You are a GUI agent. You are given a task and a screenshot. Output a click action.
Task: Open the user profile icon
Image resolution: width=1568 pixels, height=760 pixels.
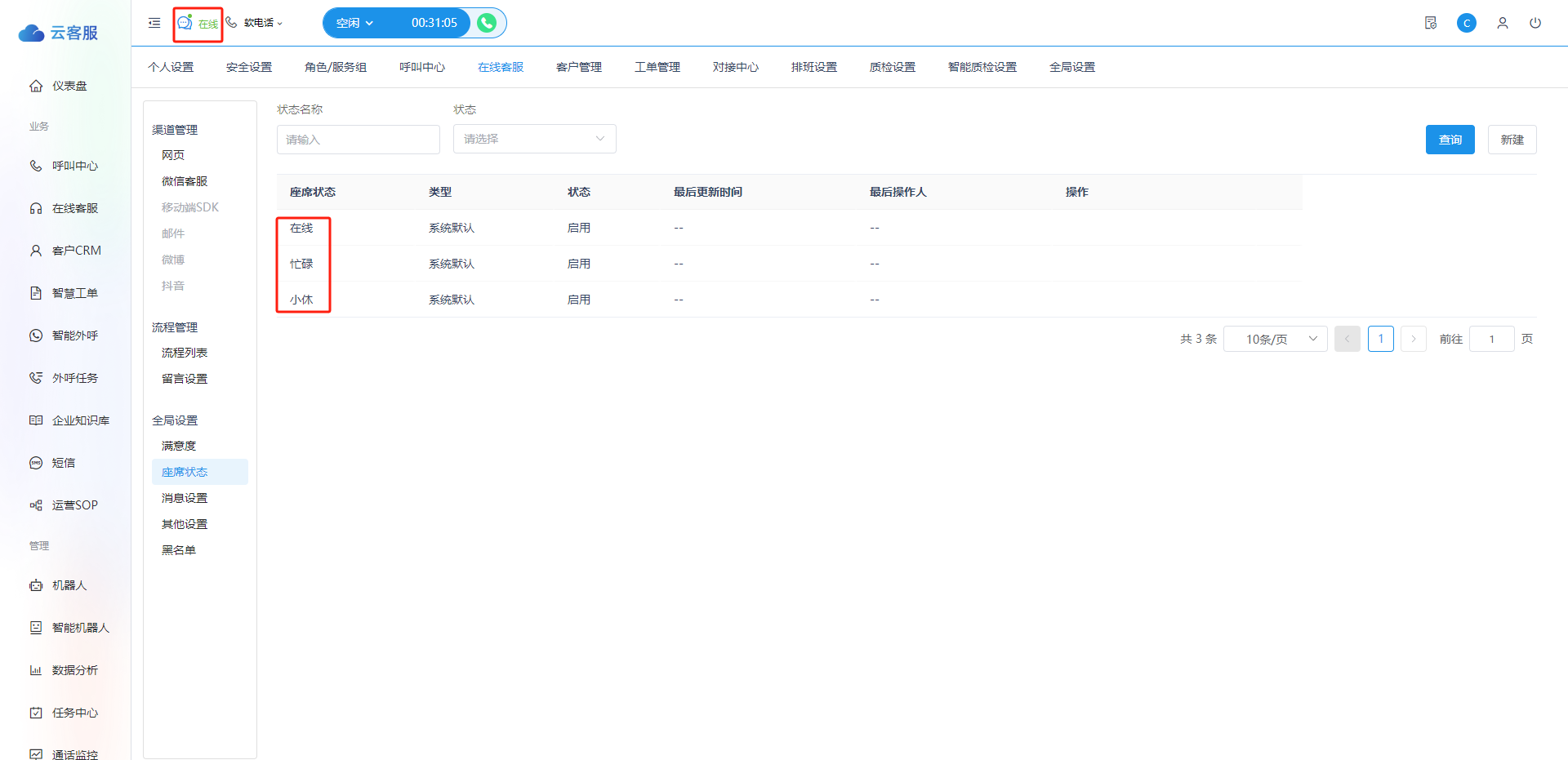[1503, 23]
